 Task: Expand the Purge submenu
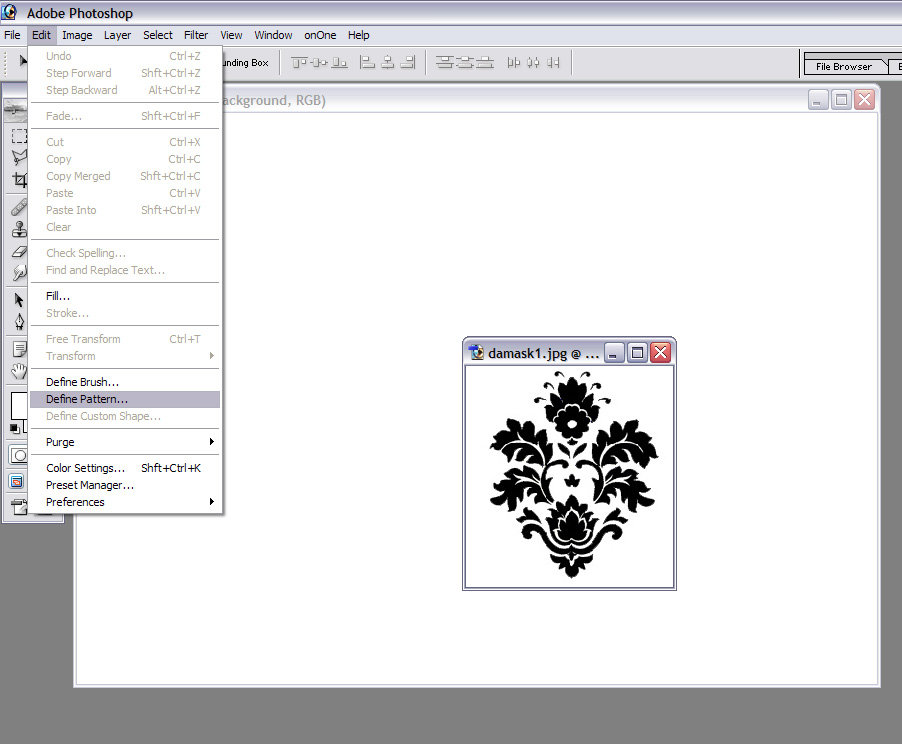tap(125, 442)
